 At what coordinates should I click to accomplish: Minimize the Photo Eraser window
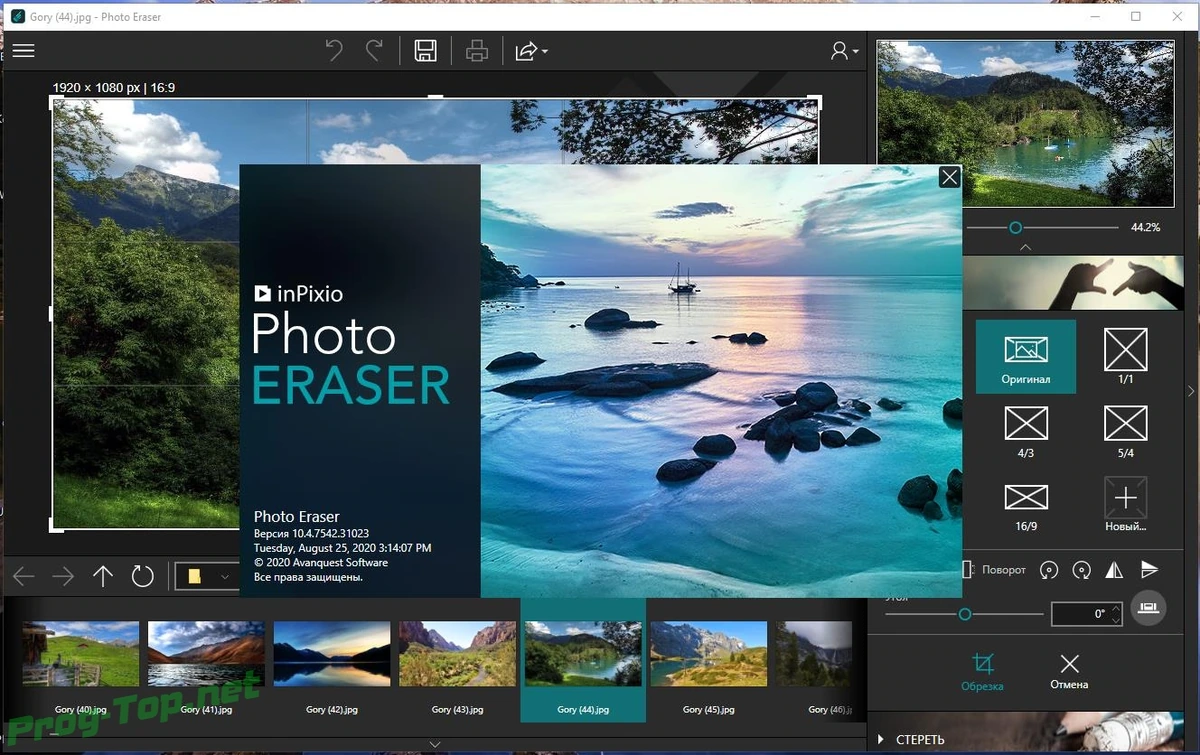pos(1095,16)
